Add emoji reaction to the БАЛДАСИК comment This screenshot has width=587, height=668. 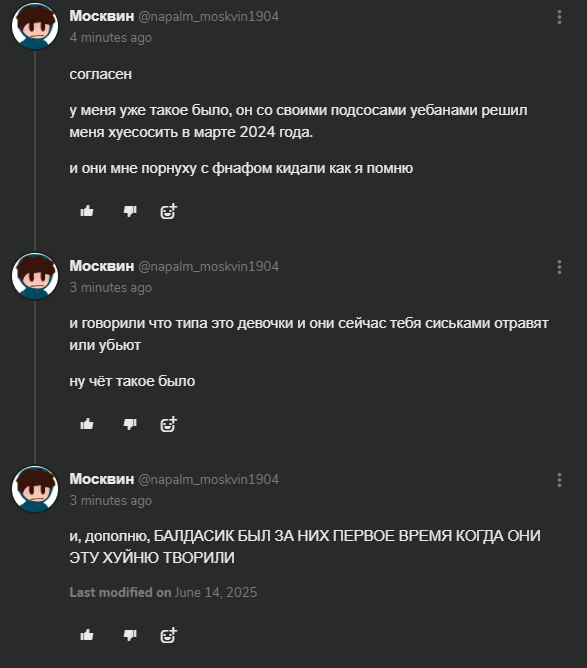pos(168,635)
